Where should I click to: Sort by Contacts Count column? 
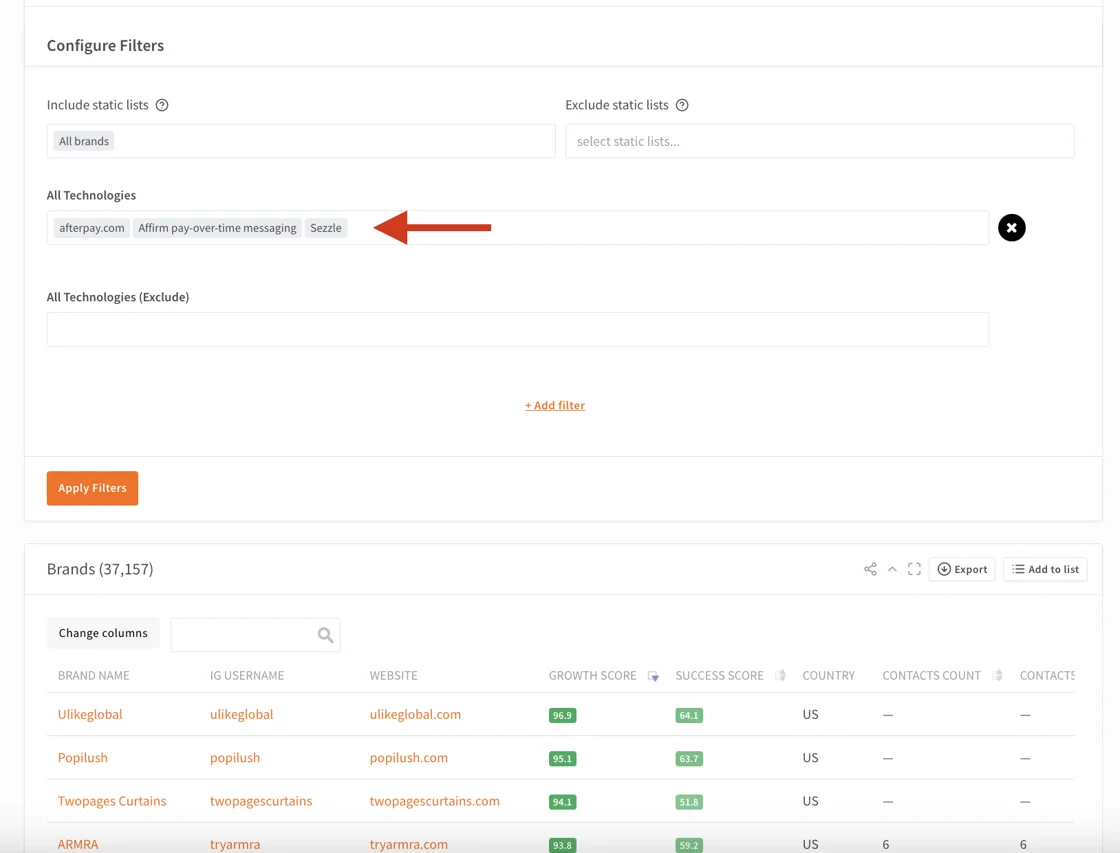[997, 676]
